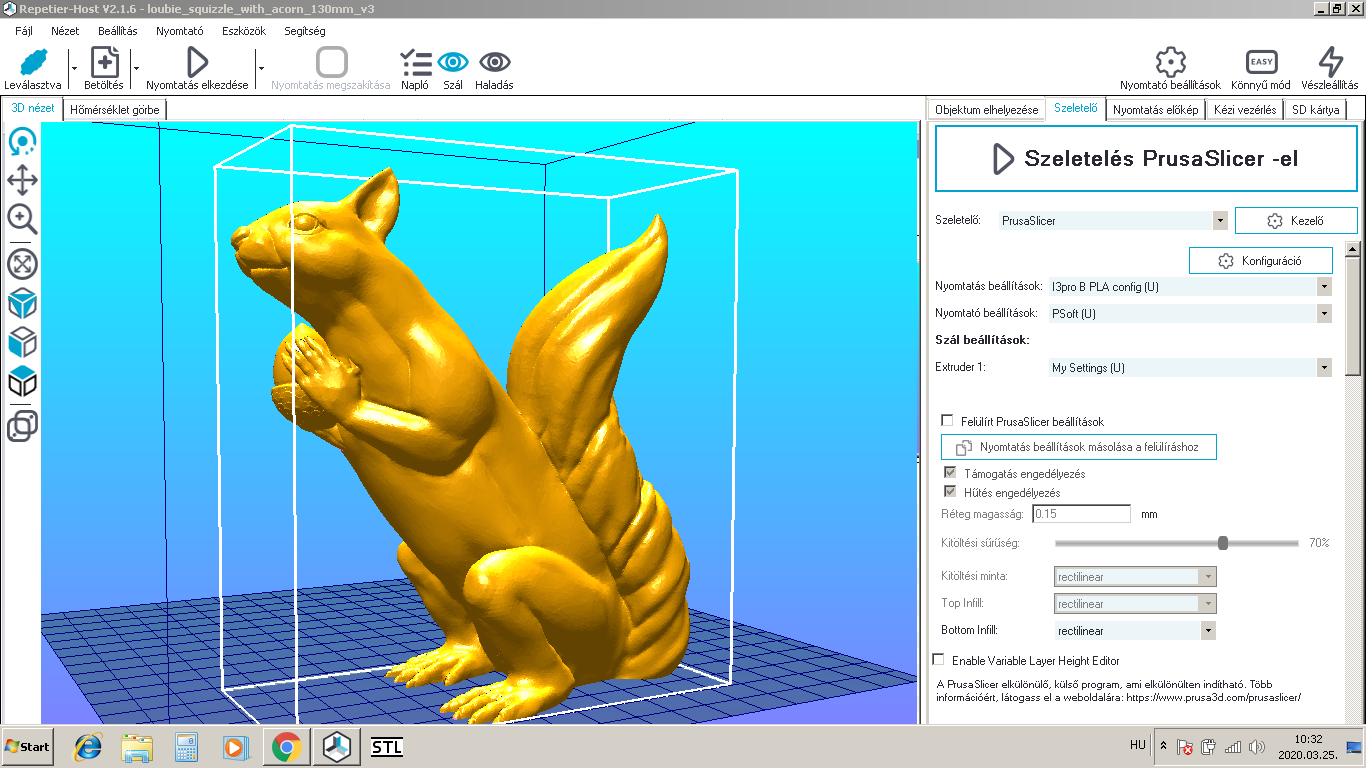This screenshot has width=1366, height=768.
Task: Switch to SD kártya tab
Action: pos(1315,109)
